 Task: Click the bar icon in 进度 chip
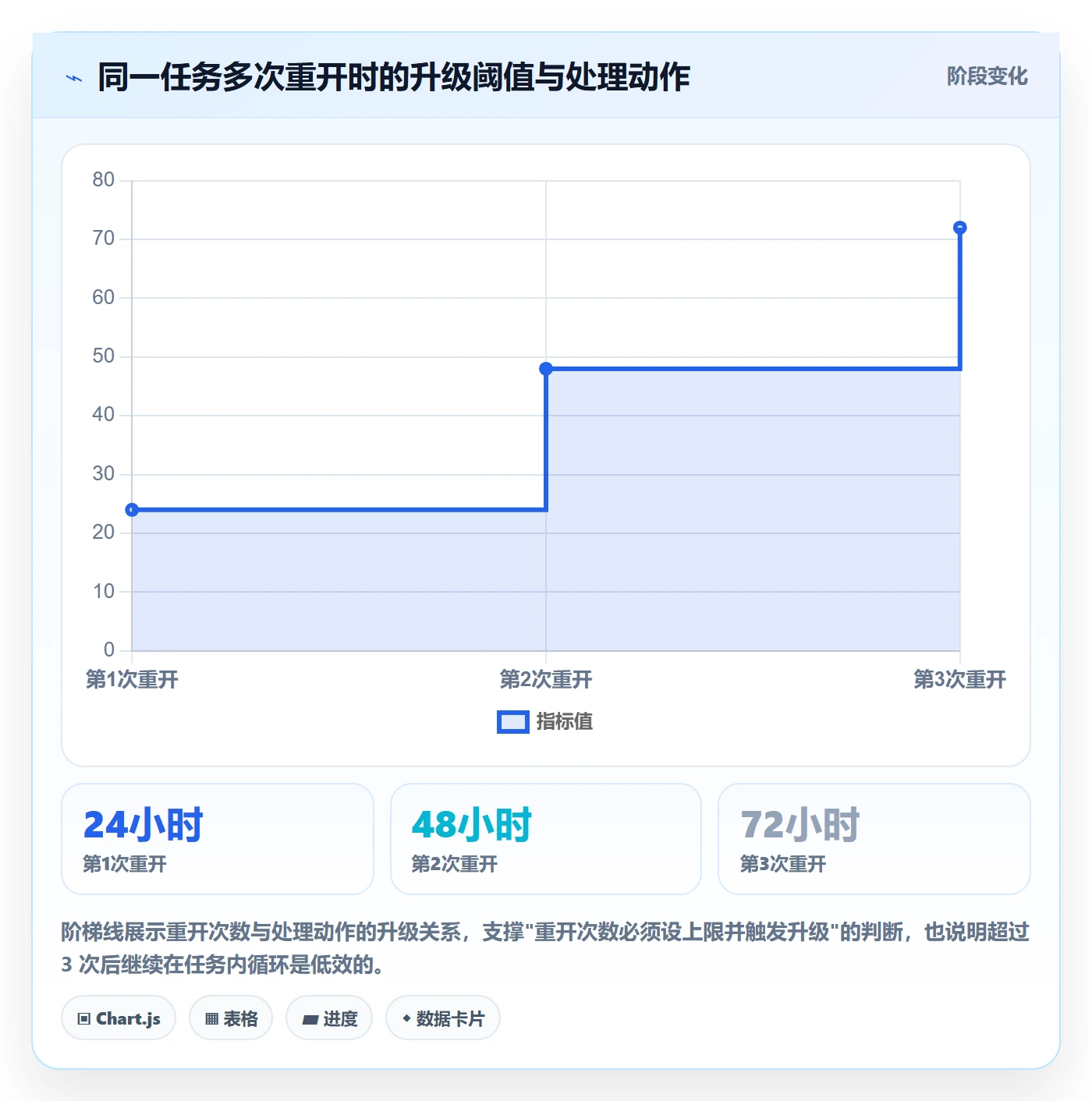tap(310, 1020)
